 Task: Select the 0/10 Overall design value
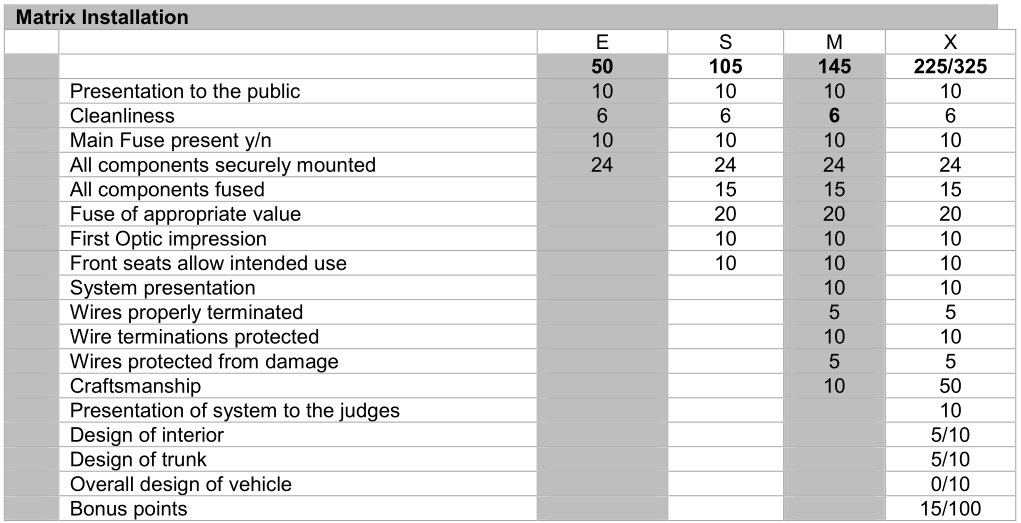(x=950, y=484)
